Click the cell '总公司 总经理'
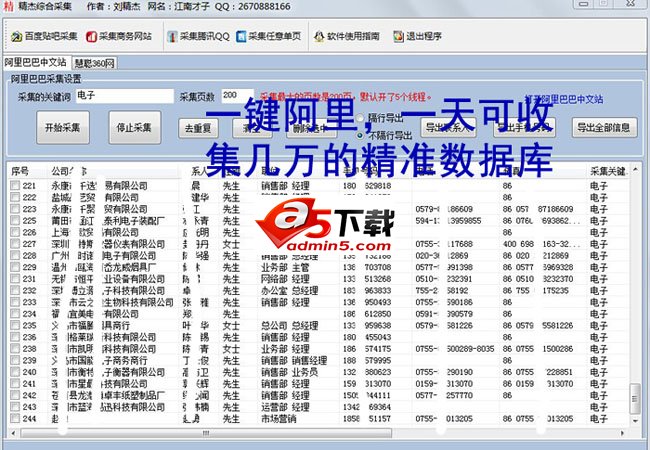This screenshot has width=650, height=450. click(x=290, y=326)
